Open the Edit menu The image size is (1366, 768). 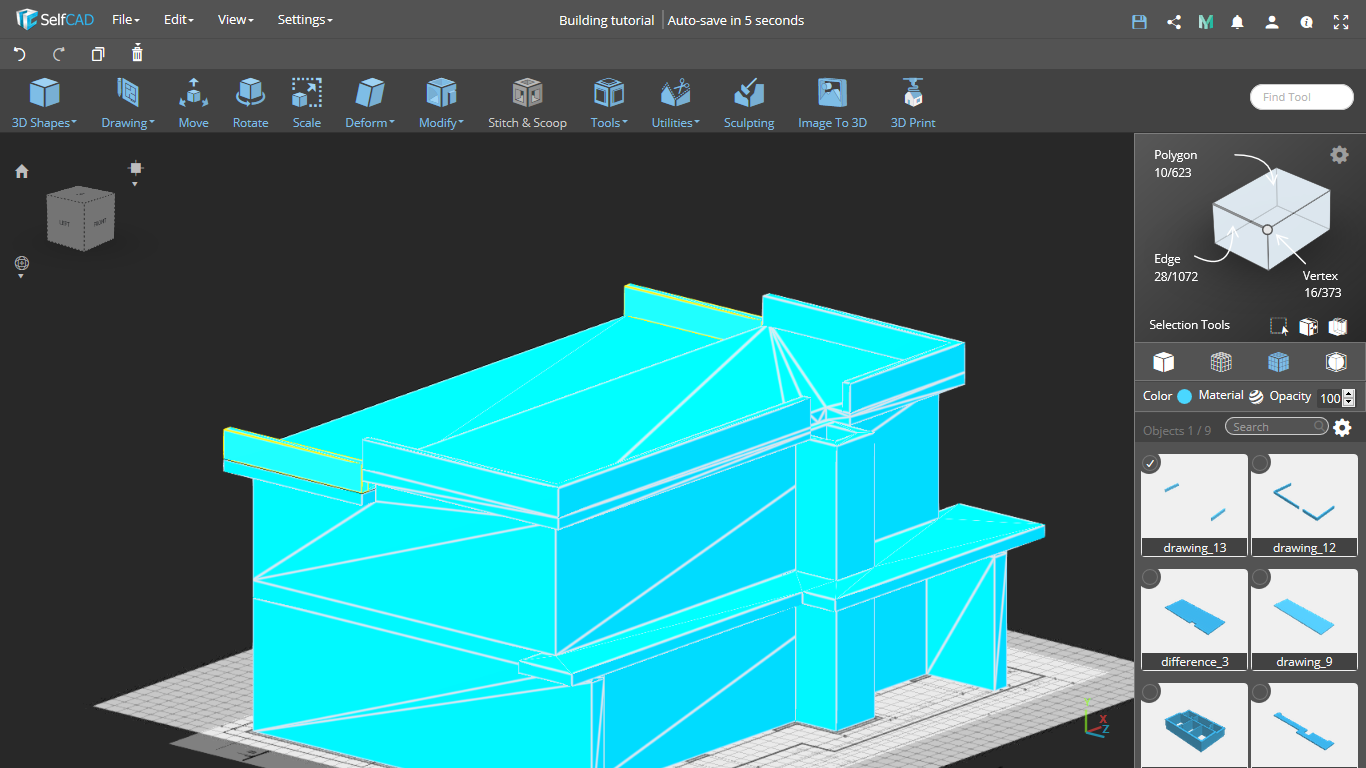click(x=178, y=20)
